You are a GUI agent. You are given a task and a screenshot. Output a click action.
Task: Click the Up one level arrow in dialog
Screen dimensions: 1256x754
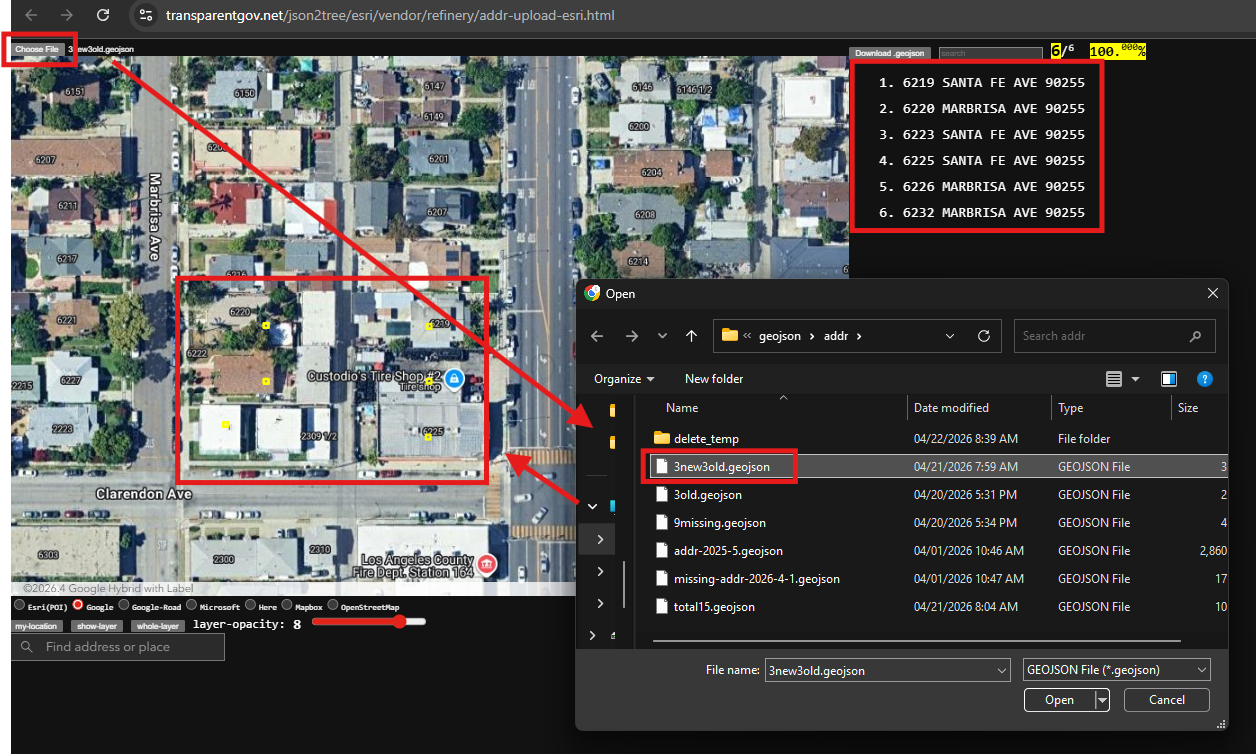[x=691, y=336]
